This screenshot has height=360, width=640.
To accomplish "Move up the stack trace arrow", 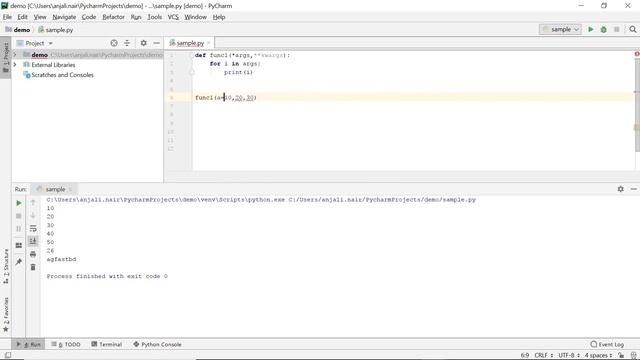I will pyautogui.click(x=33, y=203).
